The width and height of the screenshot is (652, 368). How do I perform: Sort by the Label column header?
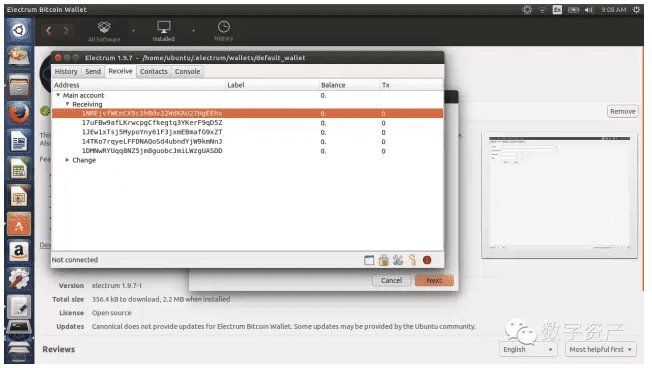point(272,85)
